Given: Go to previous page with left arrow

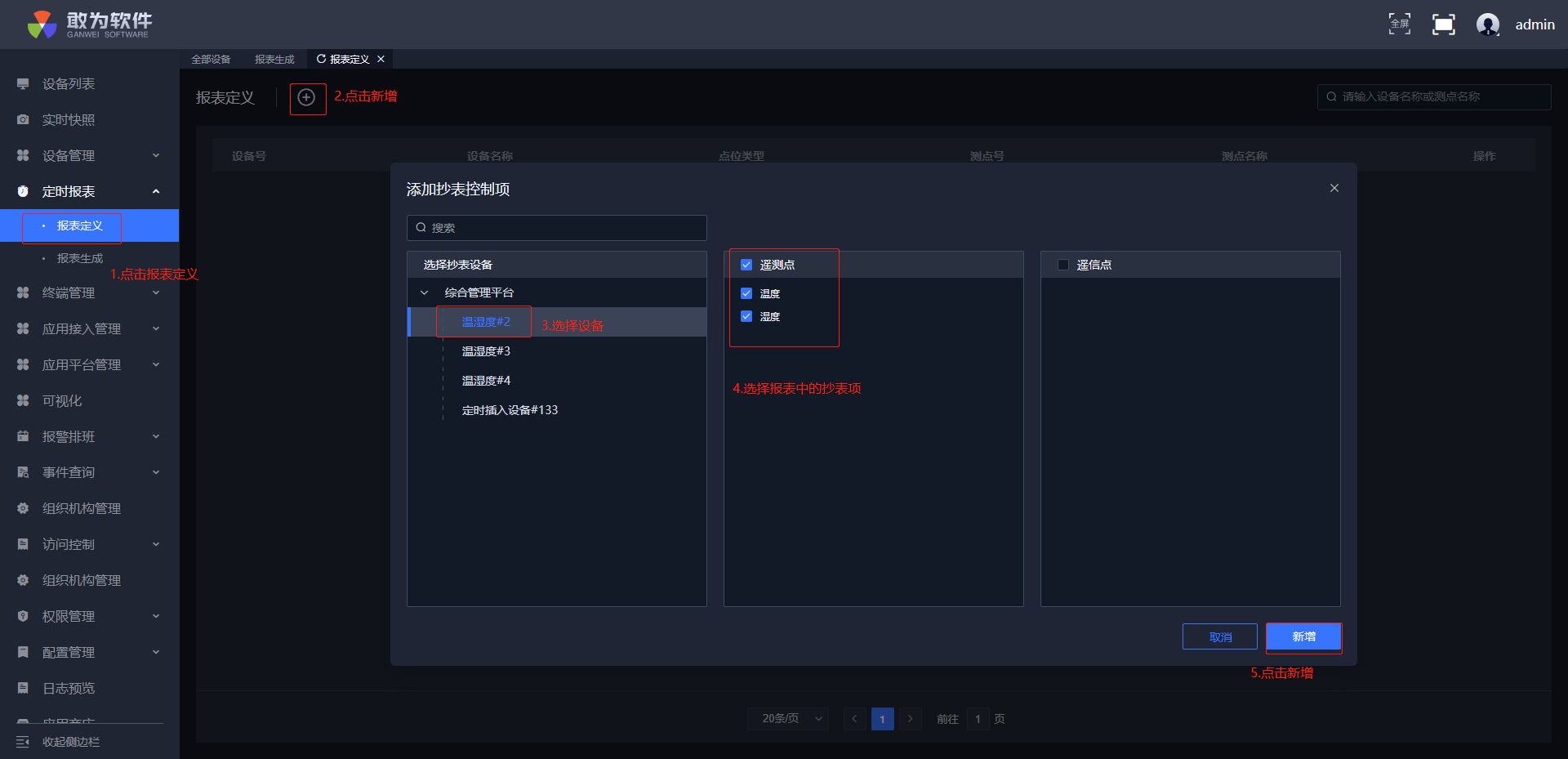Looking at the screenshot, I should 854,719.
